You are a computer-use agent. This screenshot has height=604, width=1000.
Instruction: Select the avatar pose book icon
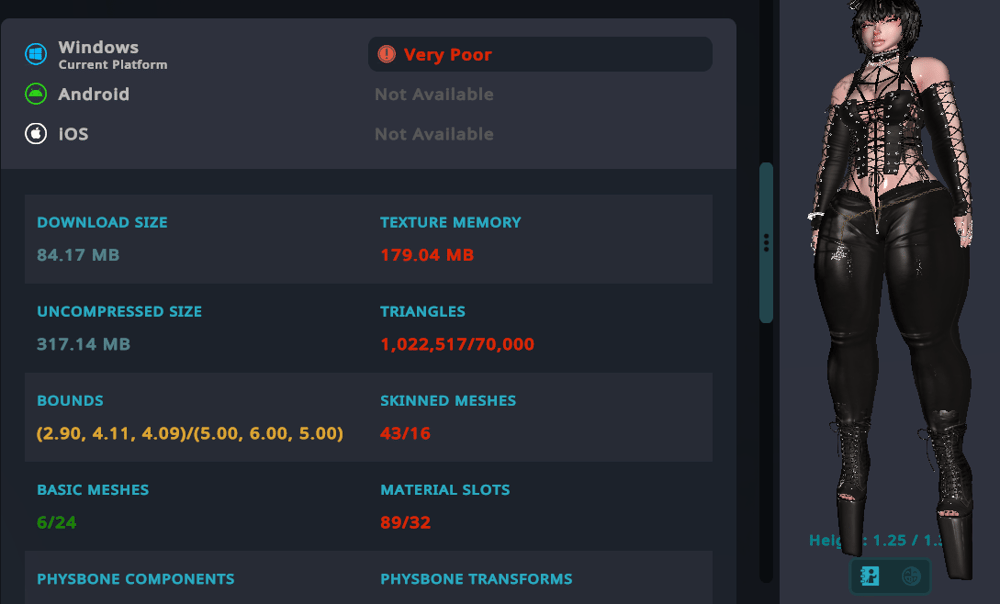[870, 576]
